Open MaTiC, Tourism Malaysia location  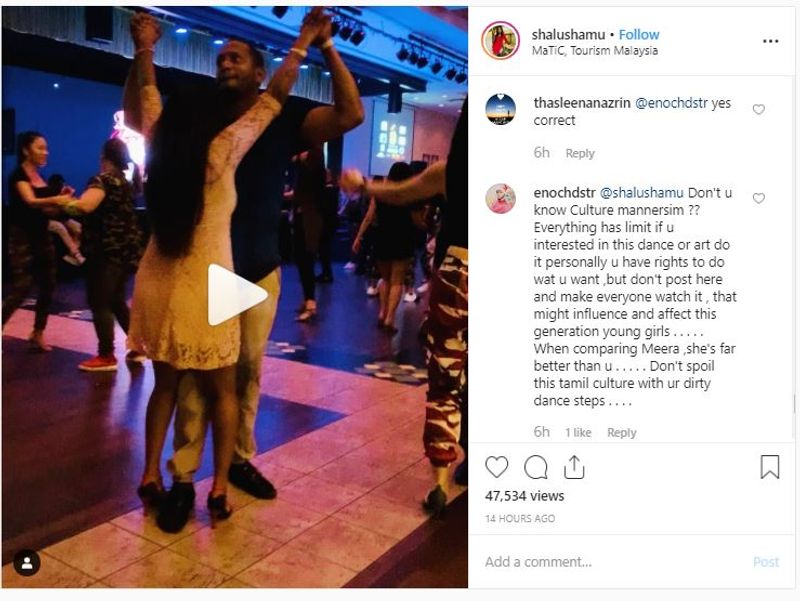coord(594,51)
